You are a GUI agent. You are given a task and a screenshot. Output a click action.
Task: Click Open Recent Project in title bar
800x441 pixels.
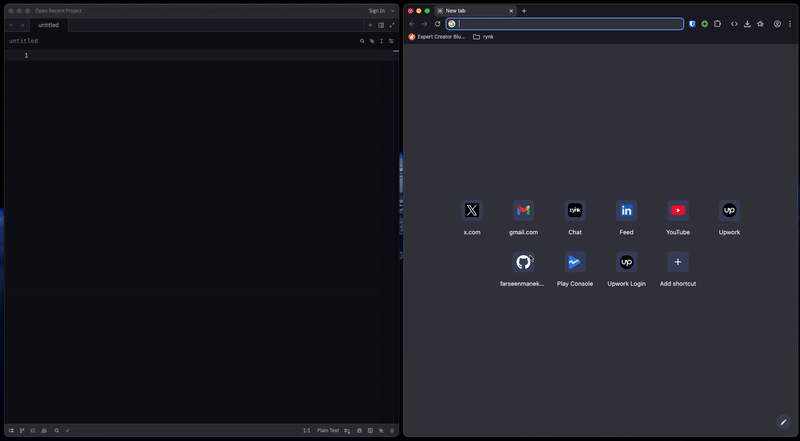coord(58,11)
